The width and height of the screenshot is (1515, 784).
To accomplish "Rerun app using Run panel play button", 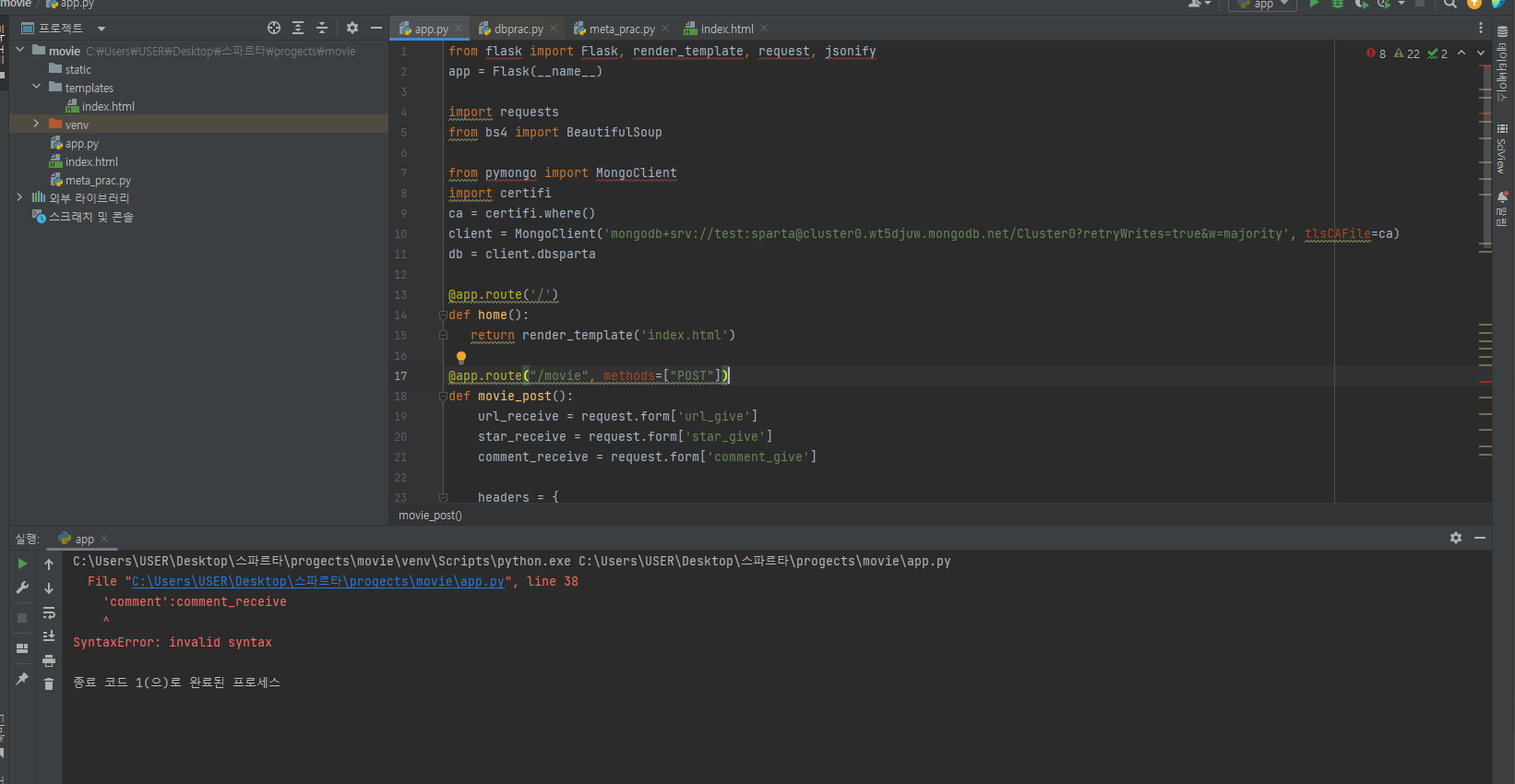I will click(x=22, y=564).
